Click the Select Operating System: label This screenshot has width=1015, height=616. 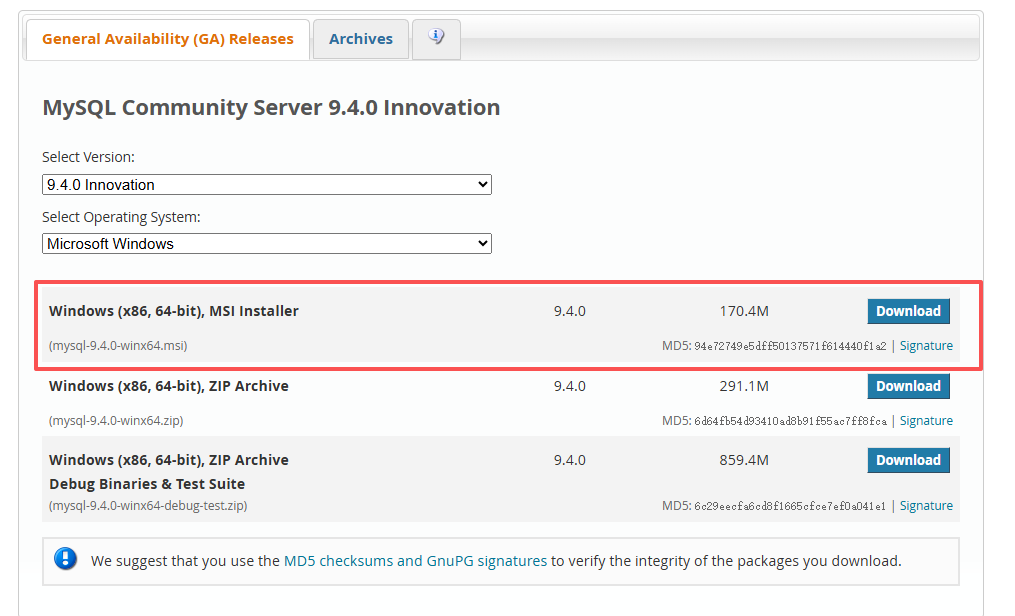(121, 217)
